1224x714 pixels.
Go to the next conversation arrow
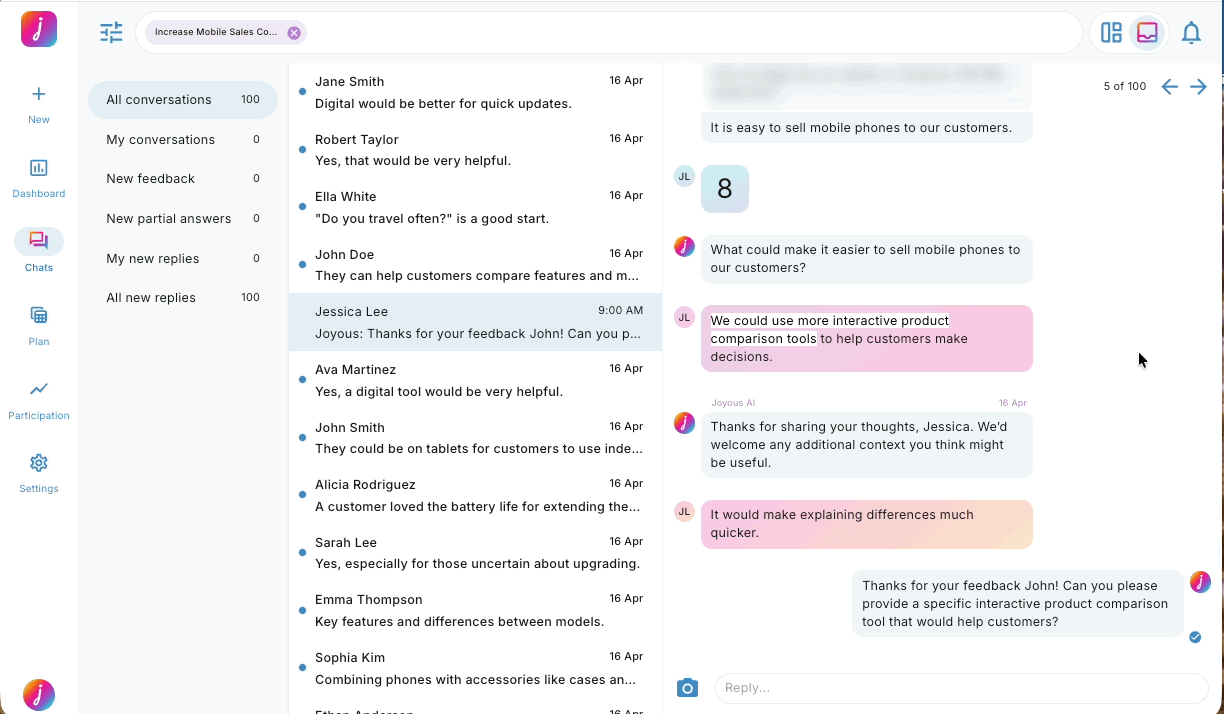[x=1199, y=86]
